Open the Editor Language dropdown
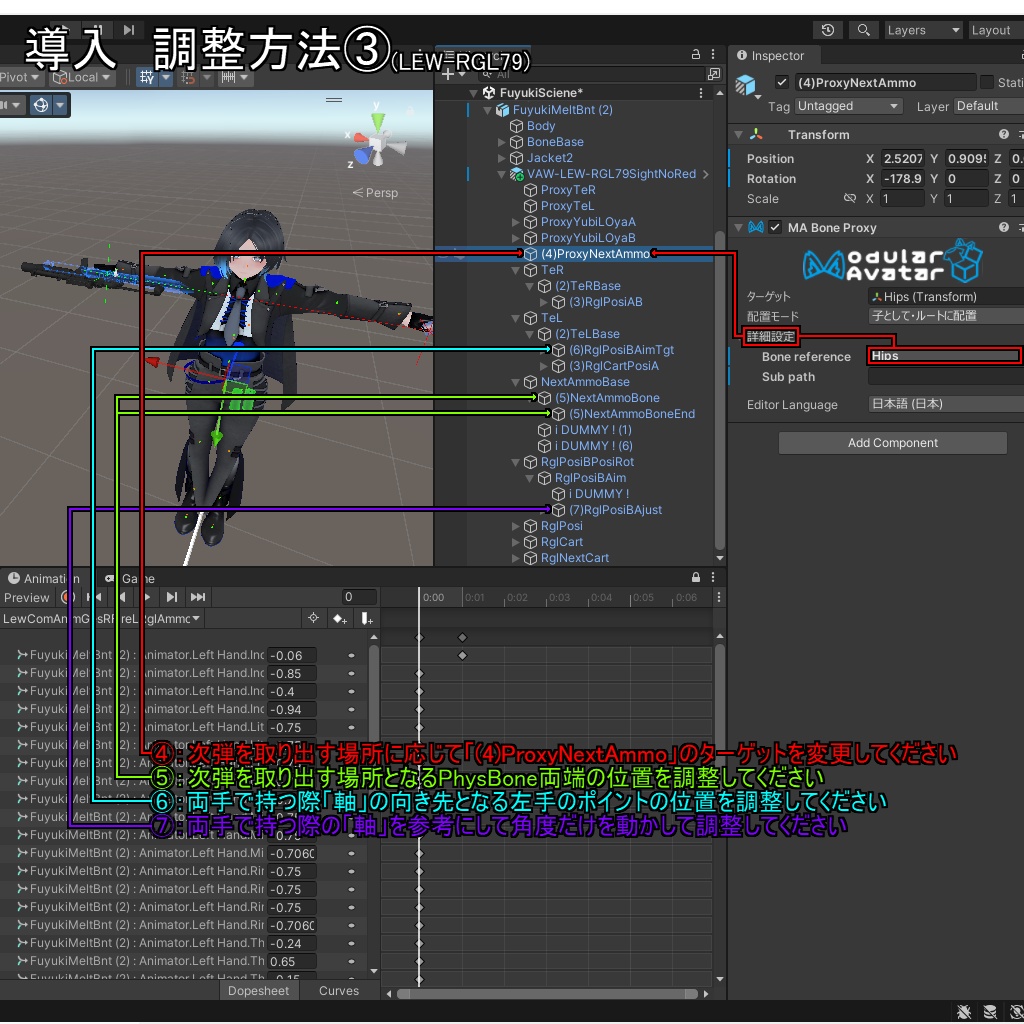The height and width of the screenshot is (1024, 1024). [x=945, y=404]
